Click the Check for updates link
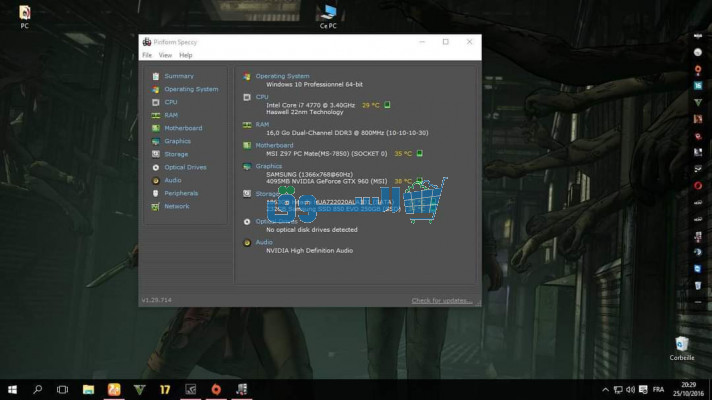Viewport: 712px width, 400px height. pos(441,300)
